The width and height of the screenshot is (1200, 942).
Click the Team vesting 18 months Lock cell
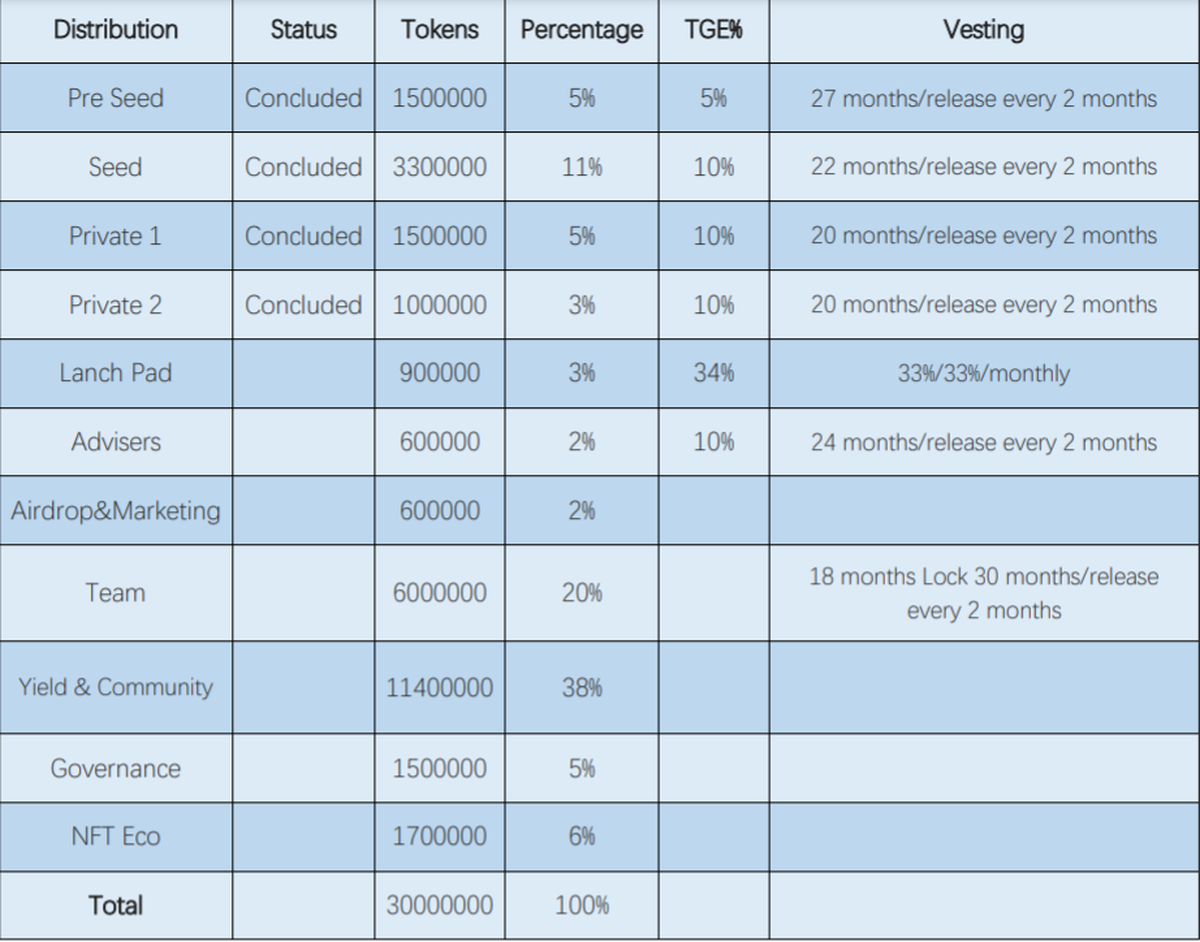coord(983,593)
